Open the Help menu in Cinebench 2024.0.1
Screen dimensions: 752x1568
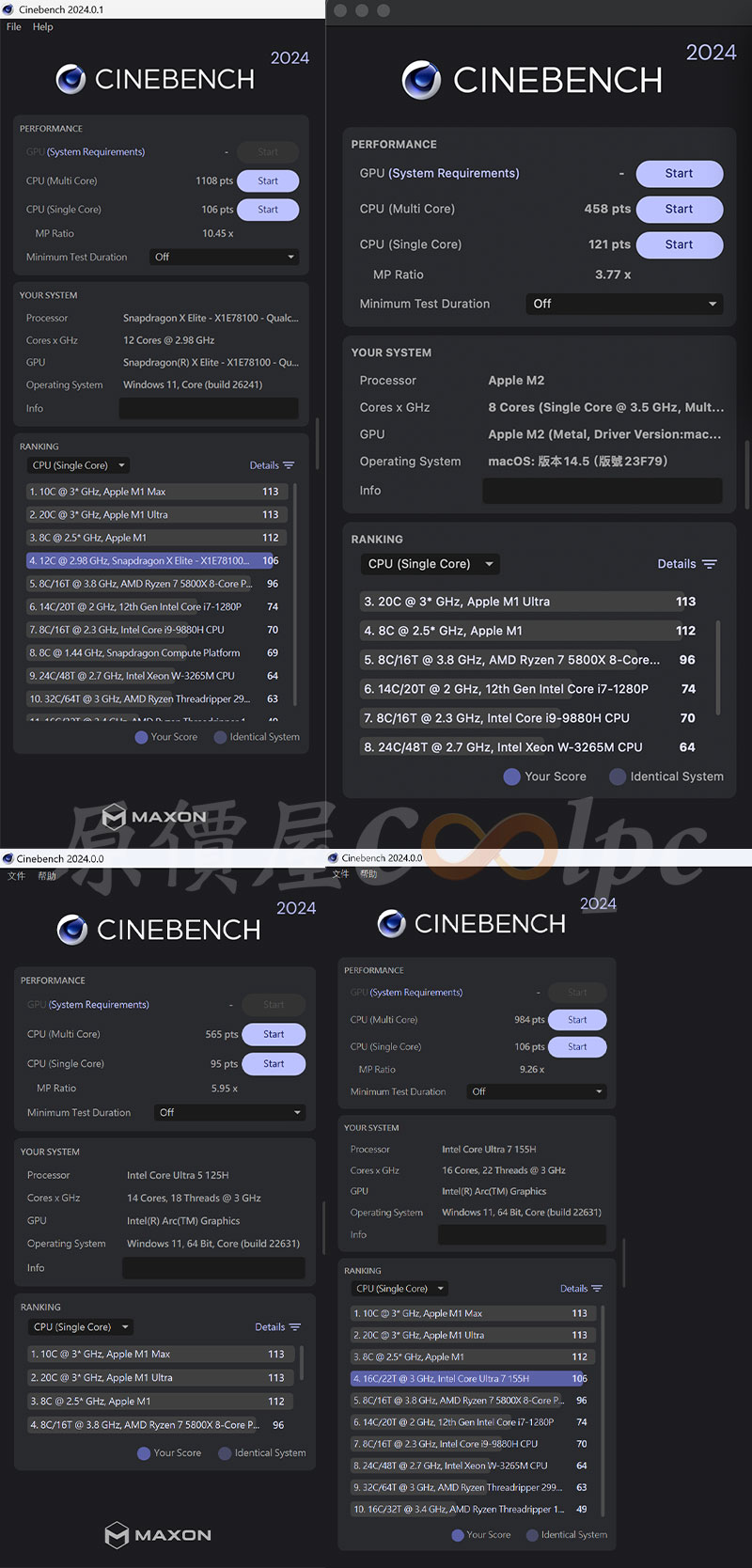(x=43, y=26)
